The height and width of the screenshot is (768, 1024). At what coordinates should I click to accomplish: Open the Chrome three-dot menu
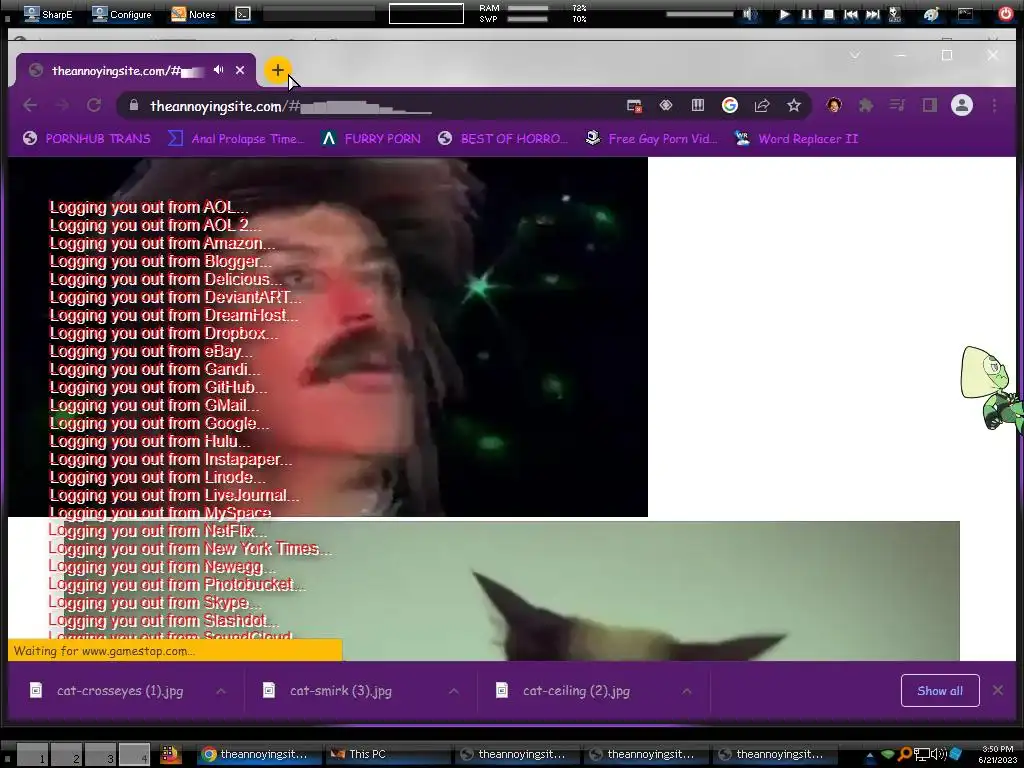(994, 105)
